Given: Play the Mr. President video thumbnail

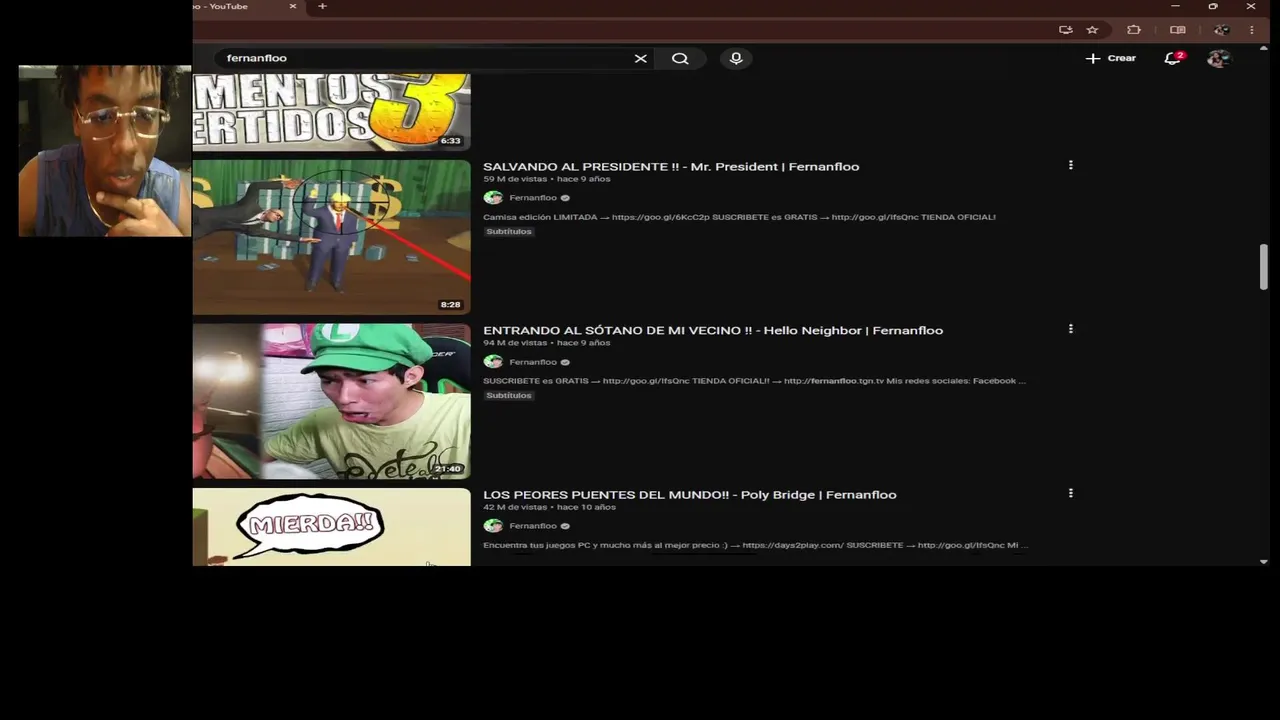Looking at the screenshot, I should click(331, 237).
